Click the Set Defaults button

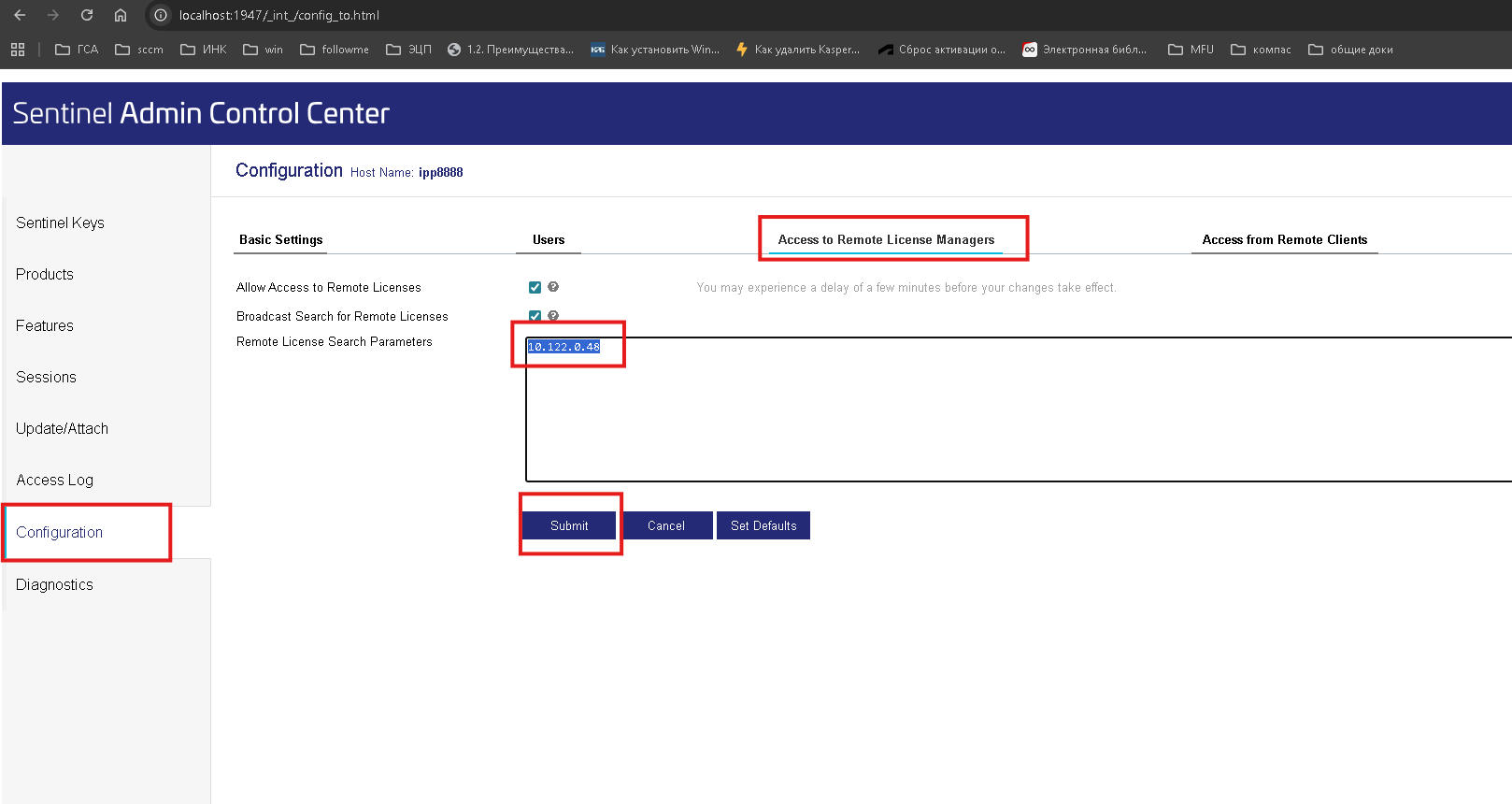pos(763,525)
